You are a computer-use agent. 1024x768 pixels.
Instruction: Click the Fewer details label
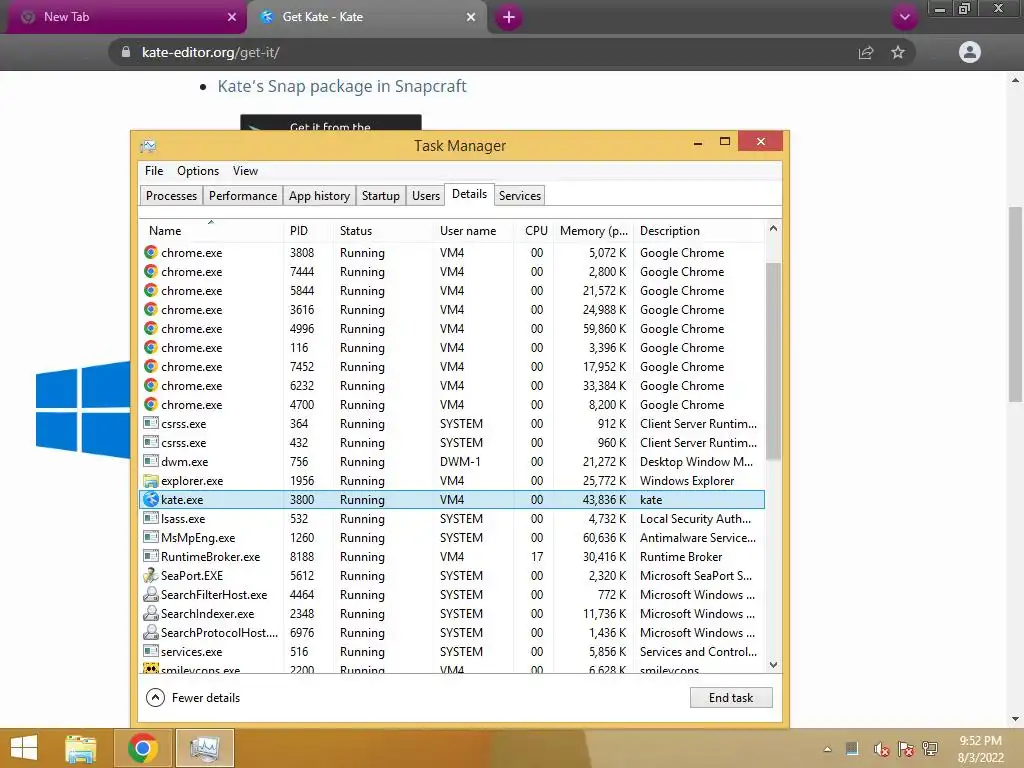206,698
